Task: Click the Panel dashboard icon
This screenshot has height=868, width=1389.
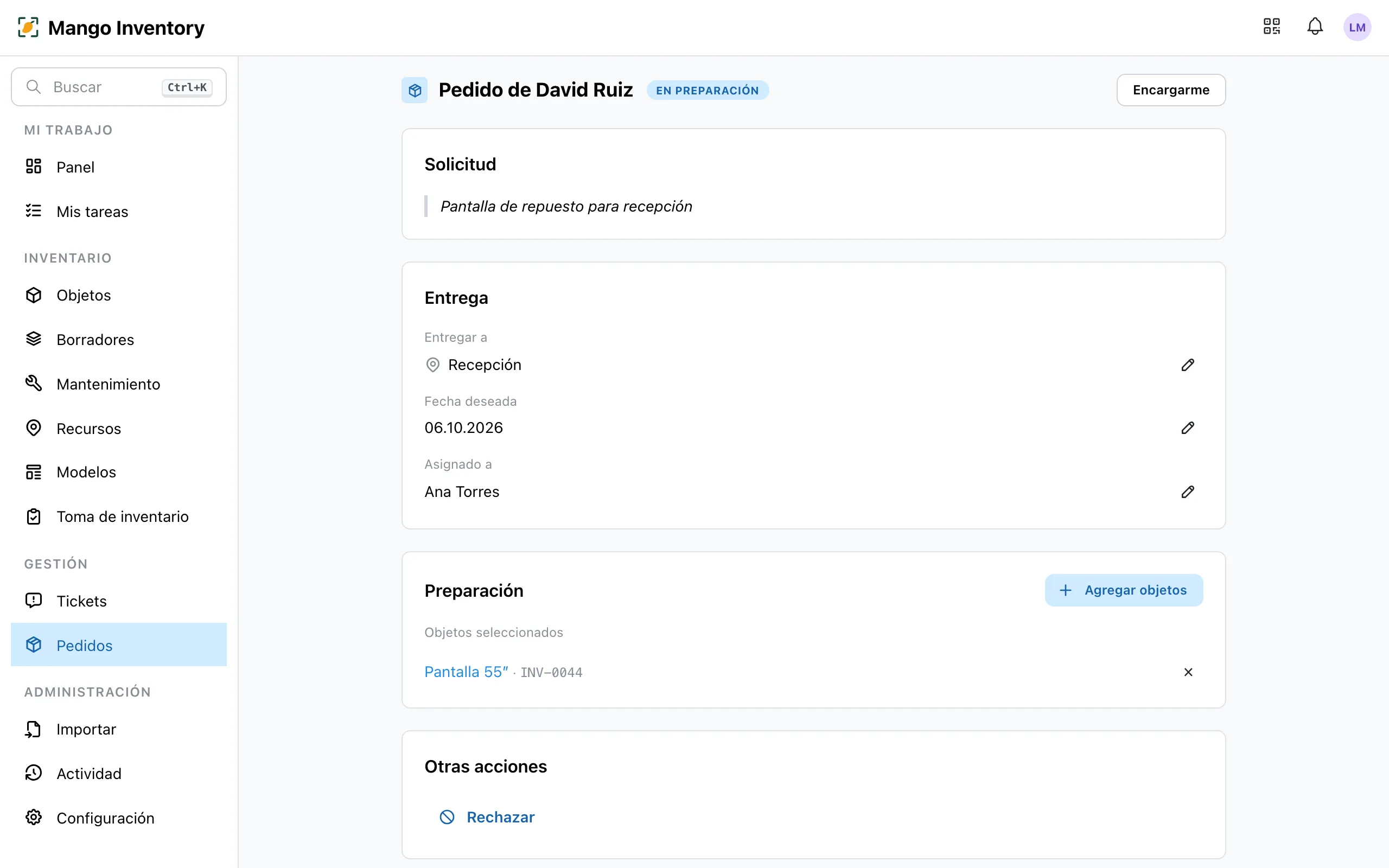Action: point(34,167)
